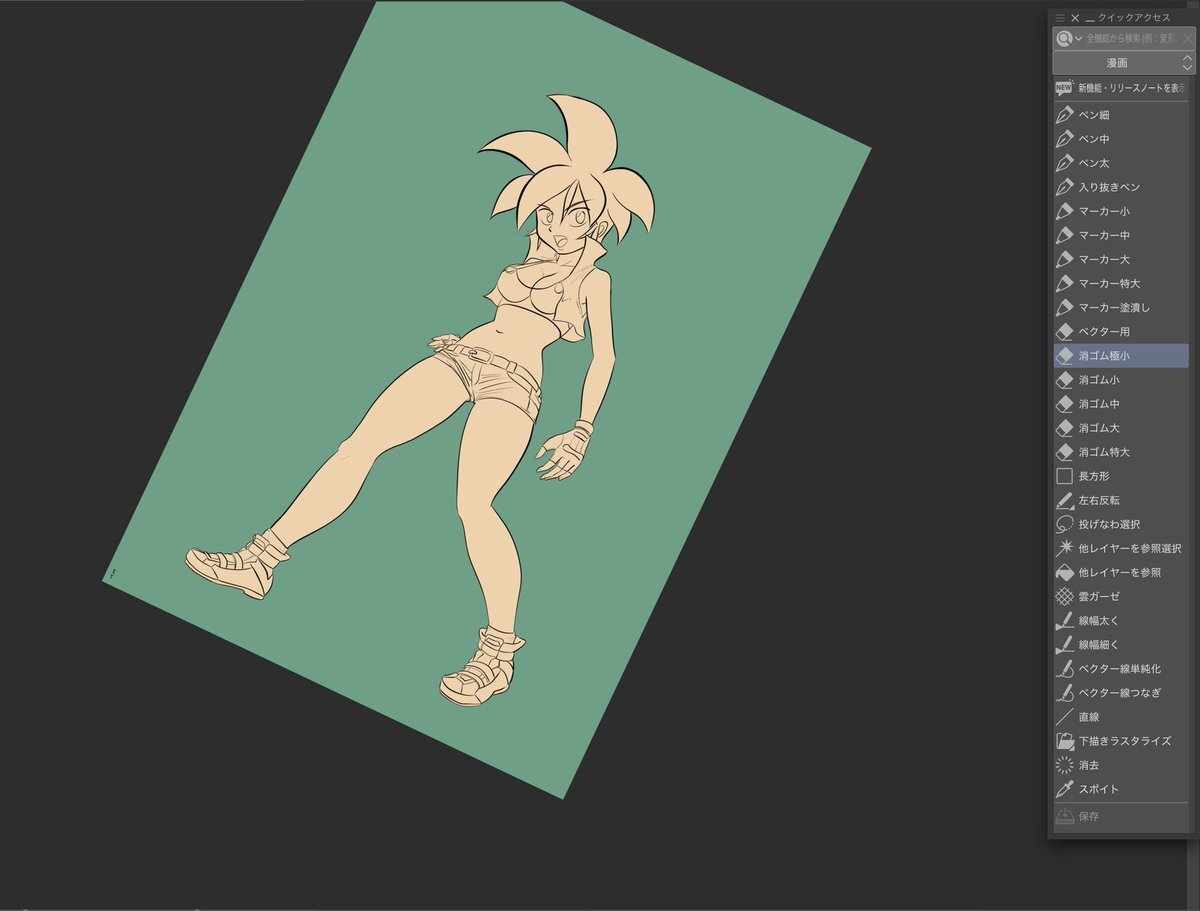Select the 消ゴム中 medium eraser
This screenshot has width=1200, height=911.
pos(1120,404)
